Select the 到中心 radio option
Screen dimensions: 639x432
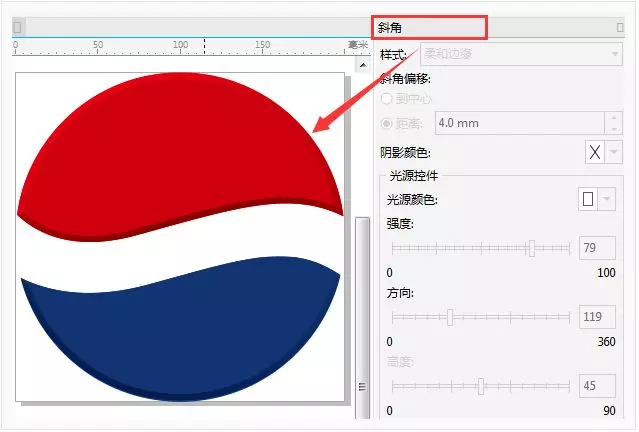(x=386, y=99)
